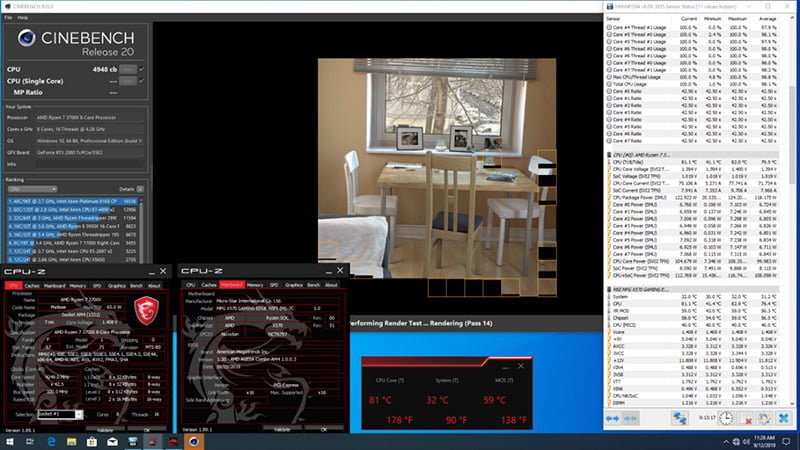800x450 pixels.
Task: Open Bench tab in left CPU-Z window
Action: click(x=136, y=286)
